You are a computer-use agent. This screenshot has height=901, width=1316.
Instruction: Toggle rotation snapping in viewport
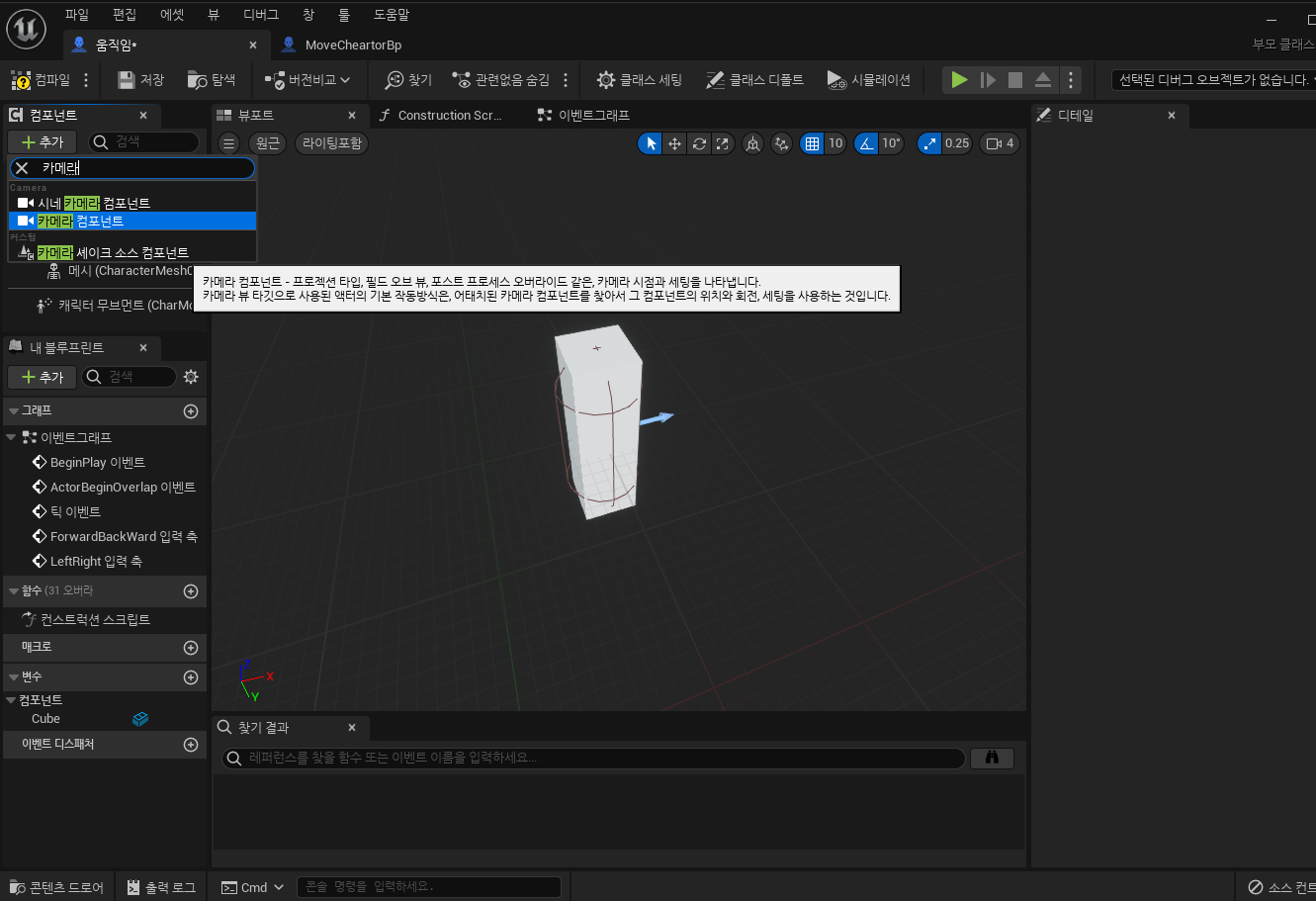(x=866, y=143)
